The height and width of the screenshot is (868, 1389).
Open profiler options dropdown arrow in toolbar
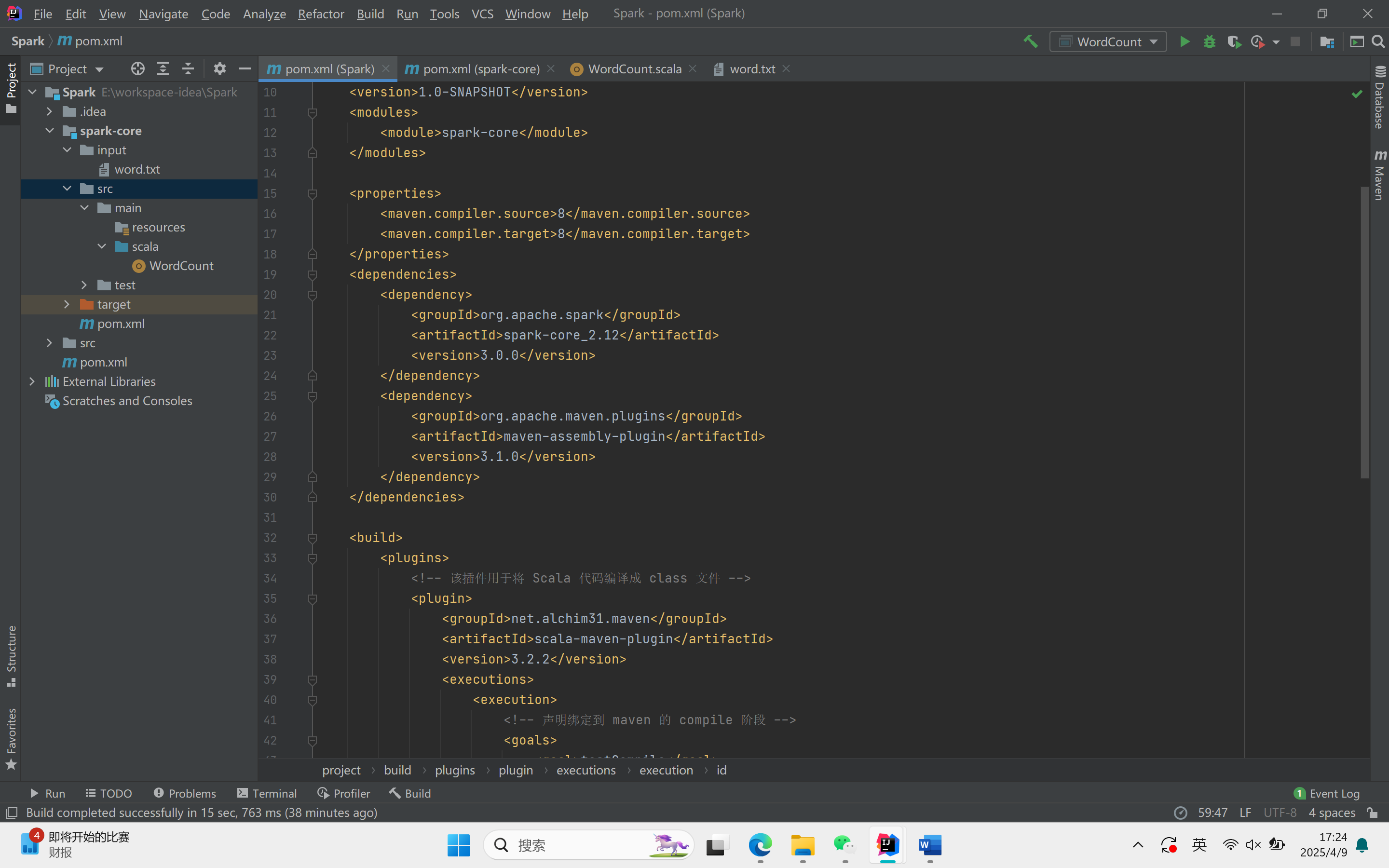point(1276,42)
